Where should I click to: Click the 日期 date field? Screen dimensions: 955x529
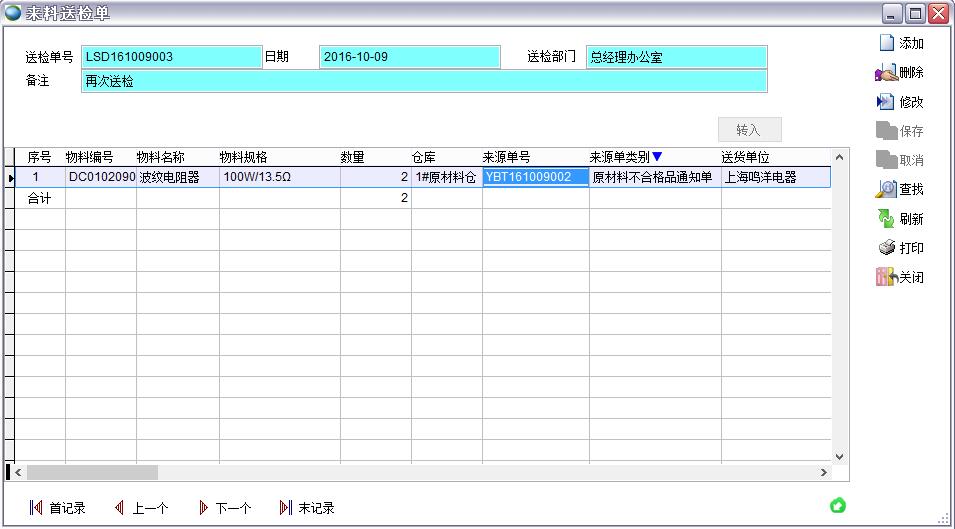click(409, 57)
